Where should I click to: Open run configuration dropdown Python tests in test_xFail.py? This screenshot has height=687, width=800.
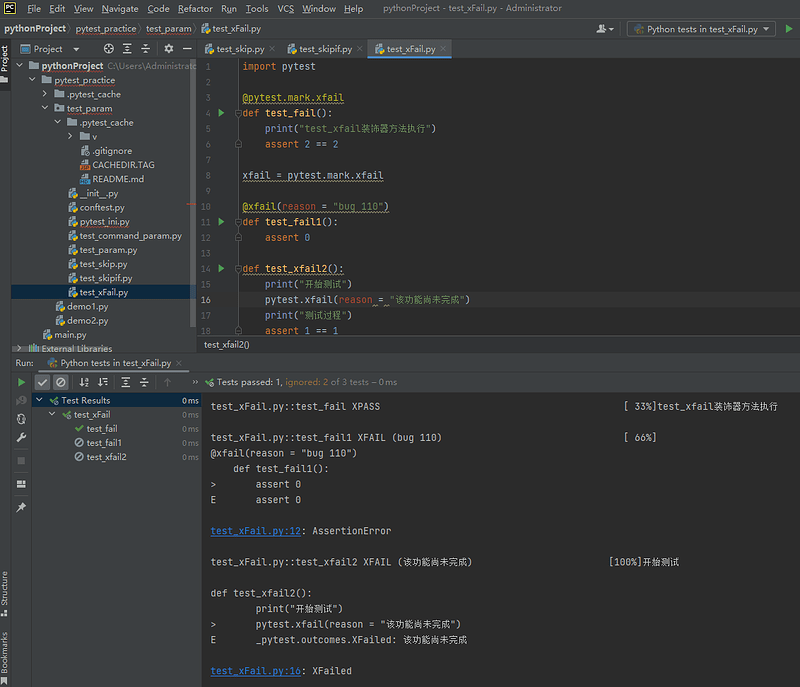click(x=701, y=29)
